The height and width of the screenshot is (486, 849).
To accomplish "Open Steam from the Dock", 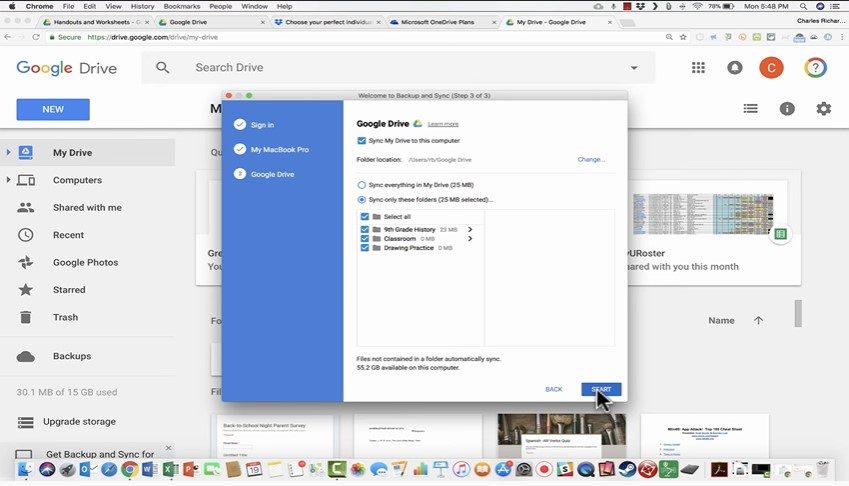I will point(627,469).
